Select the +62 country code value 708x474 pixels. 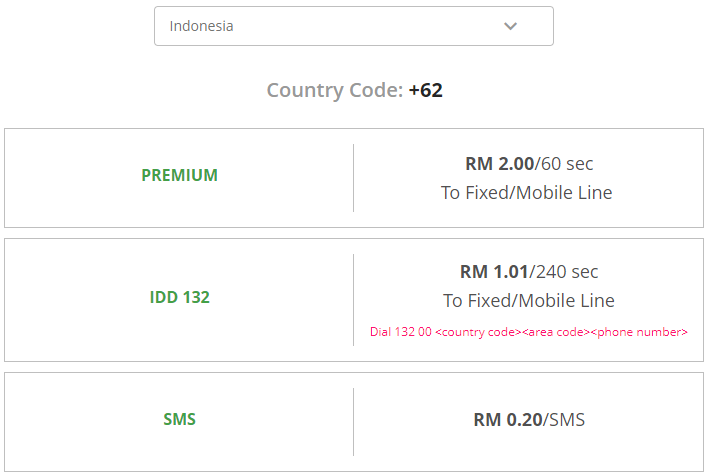tap(426, 90)
